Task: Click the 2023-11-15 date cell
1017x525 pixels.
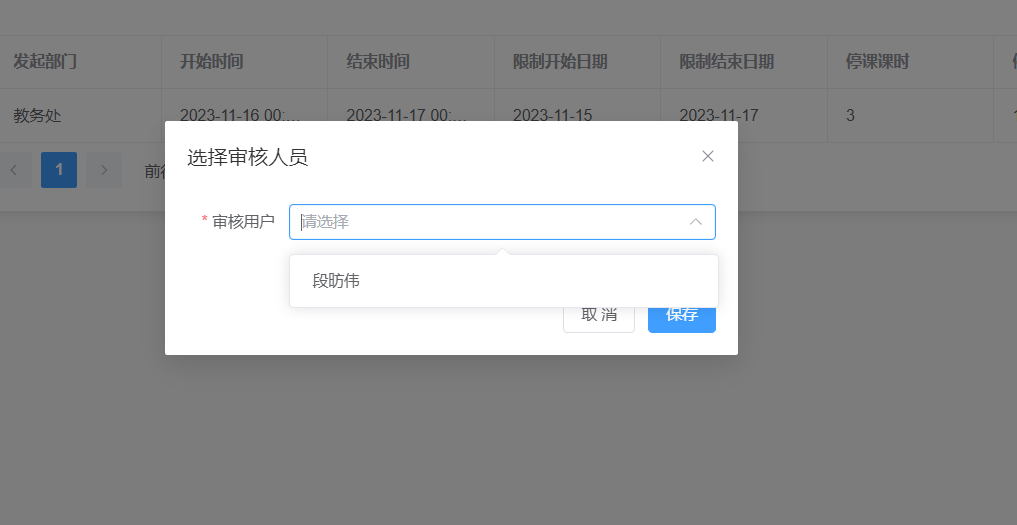Action: 553,116
